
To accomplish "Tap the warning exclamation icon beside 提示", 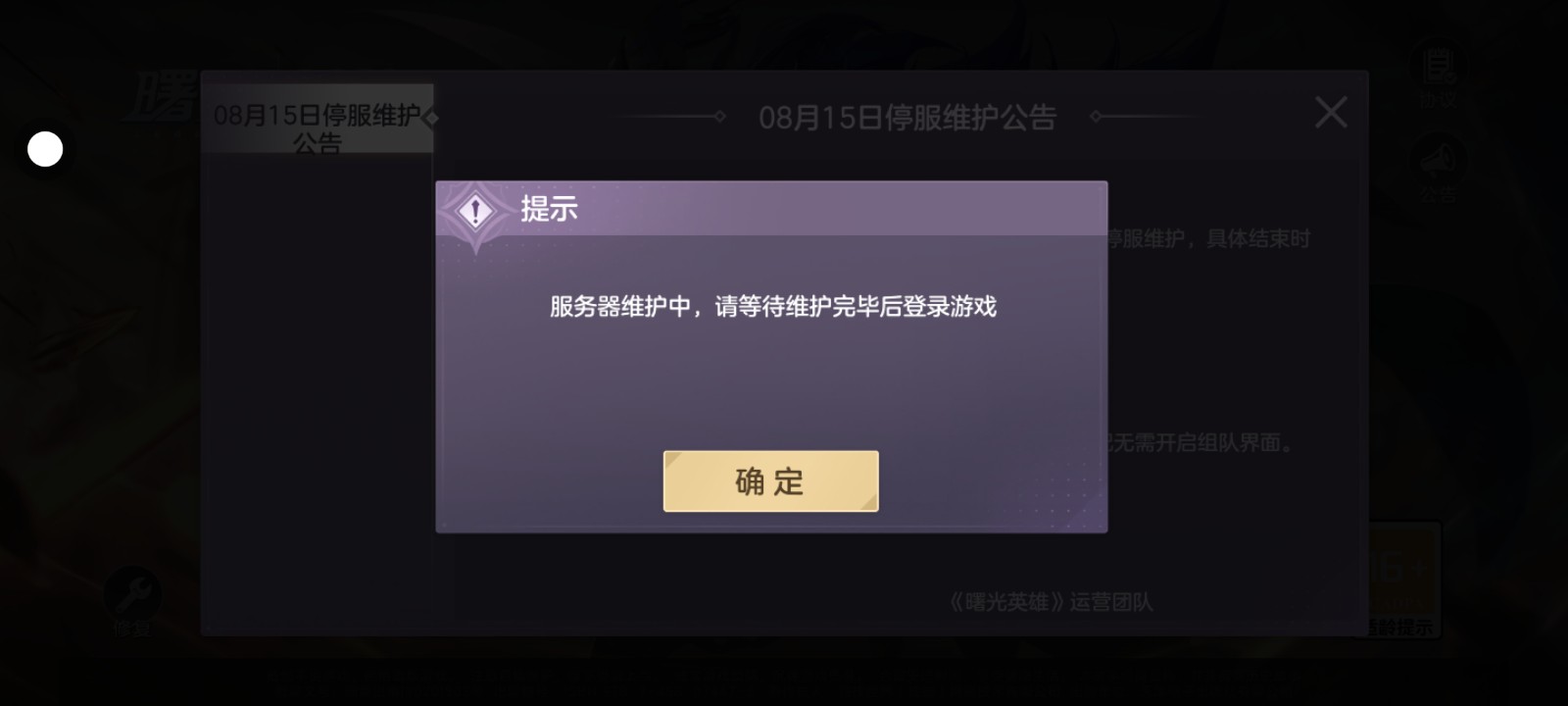I will 475,211.
